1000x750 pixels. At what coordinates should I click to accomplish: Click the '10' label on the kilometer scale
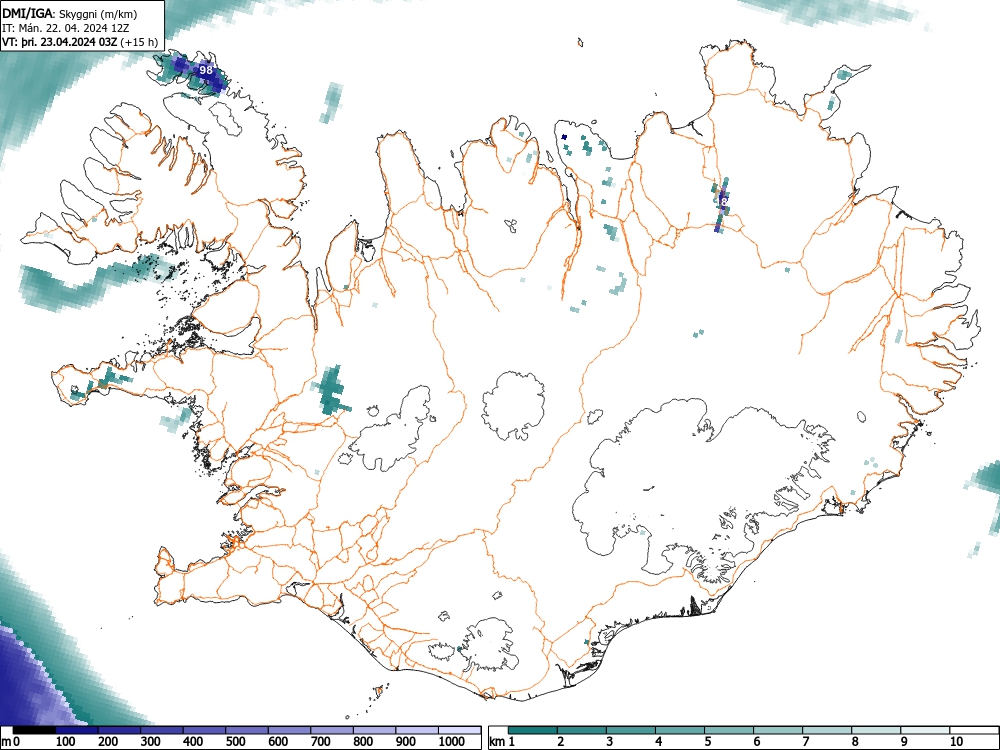click(x=957, y=742)
